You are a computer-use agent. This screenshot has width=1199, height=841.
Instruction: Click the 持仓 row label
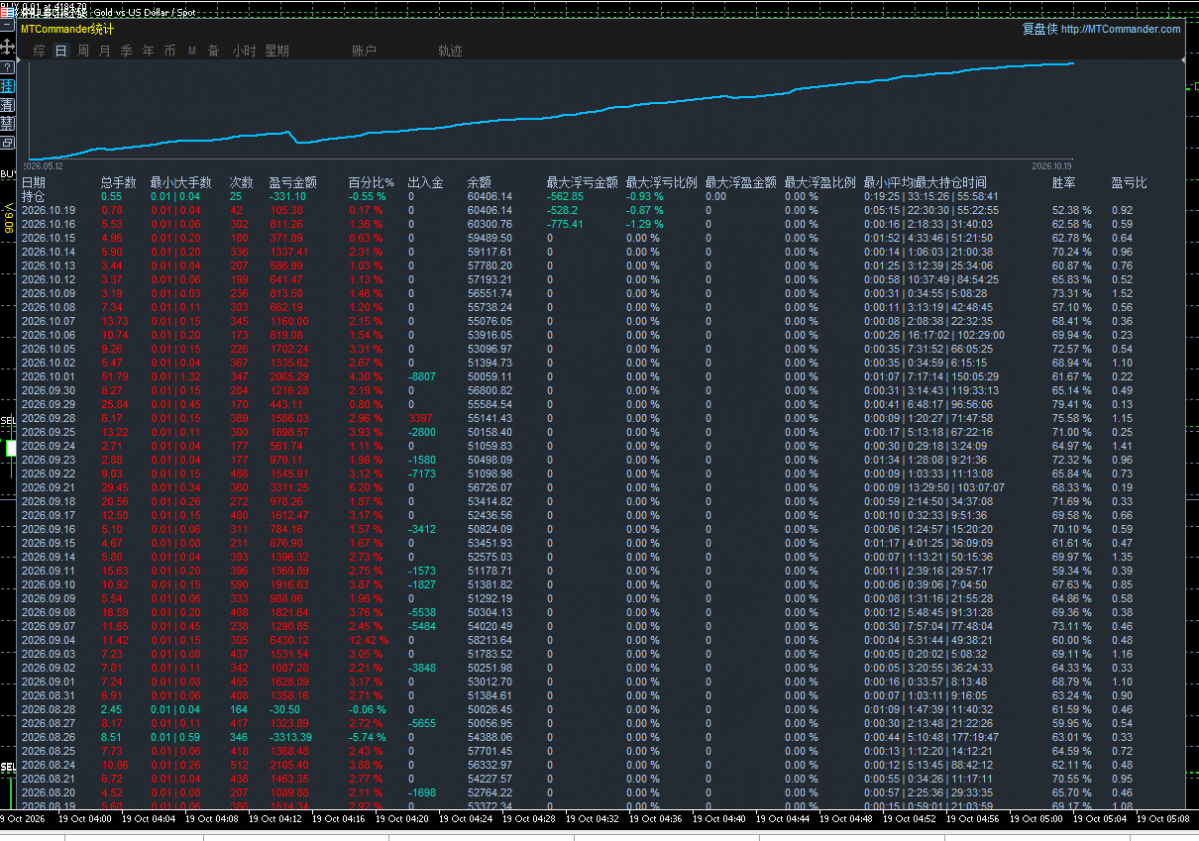(34, 196)
